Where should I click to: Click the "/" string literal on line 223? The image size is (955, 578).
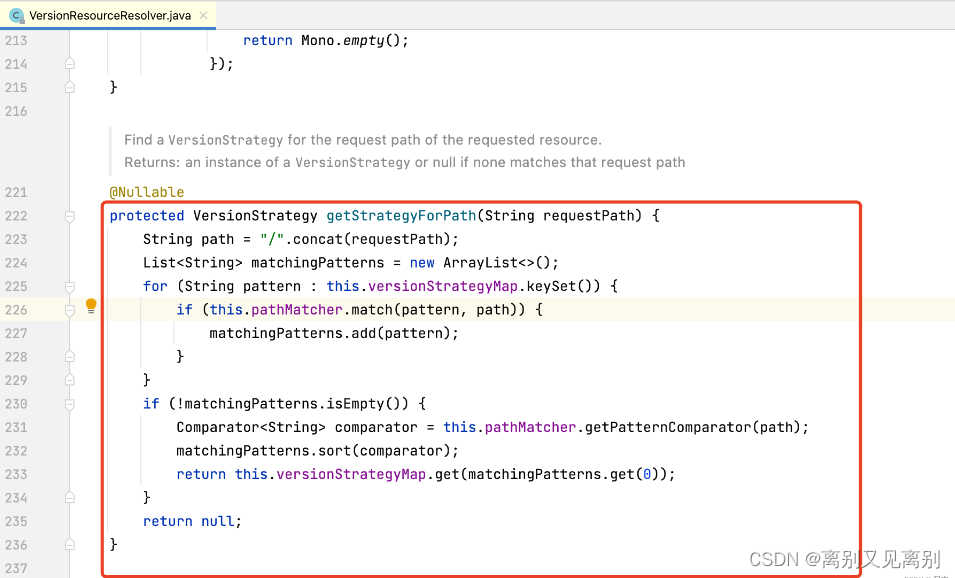(x=272, y=239)
